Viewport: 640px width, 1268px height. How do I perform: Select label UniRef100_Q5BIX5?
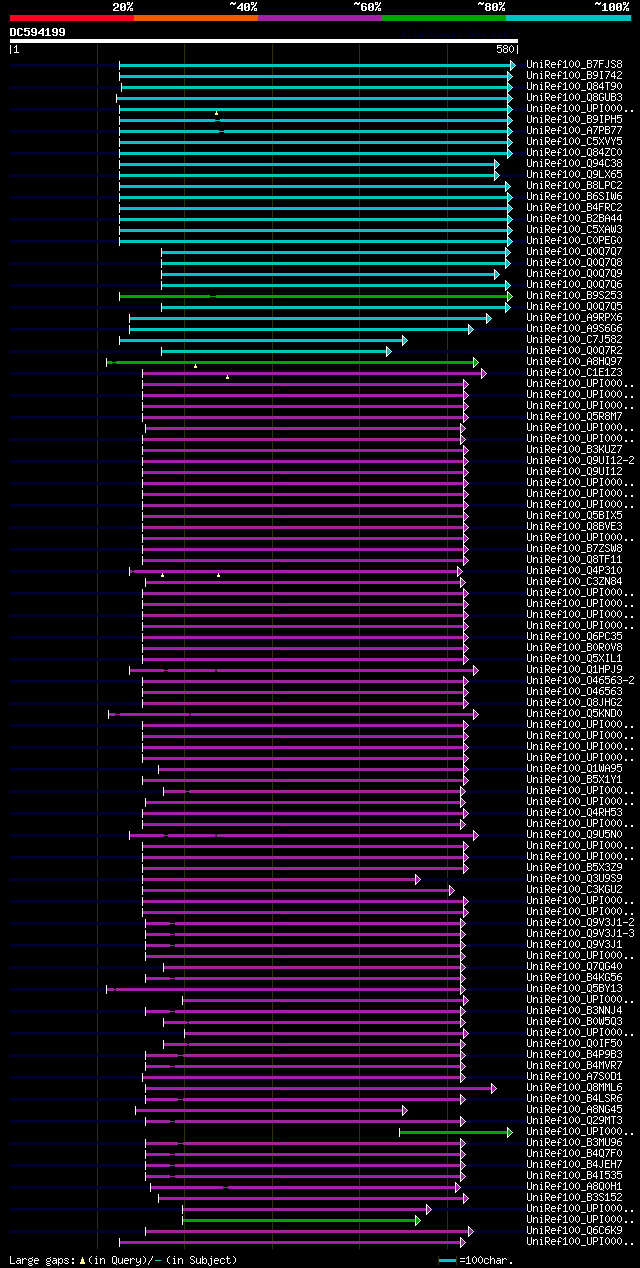574,515
